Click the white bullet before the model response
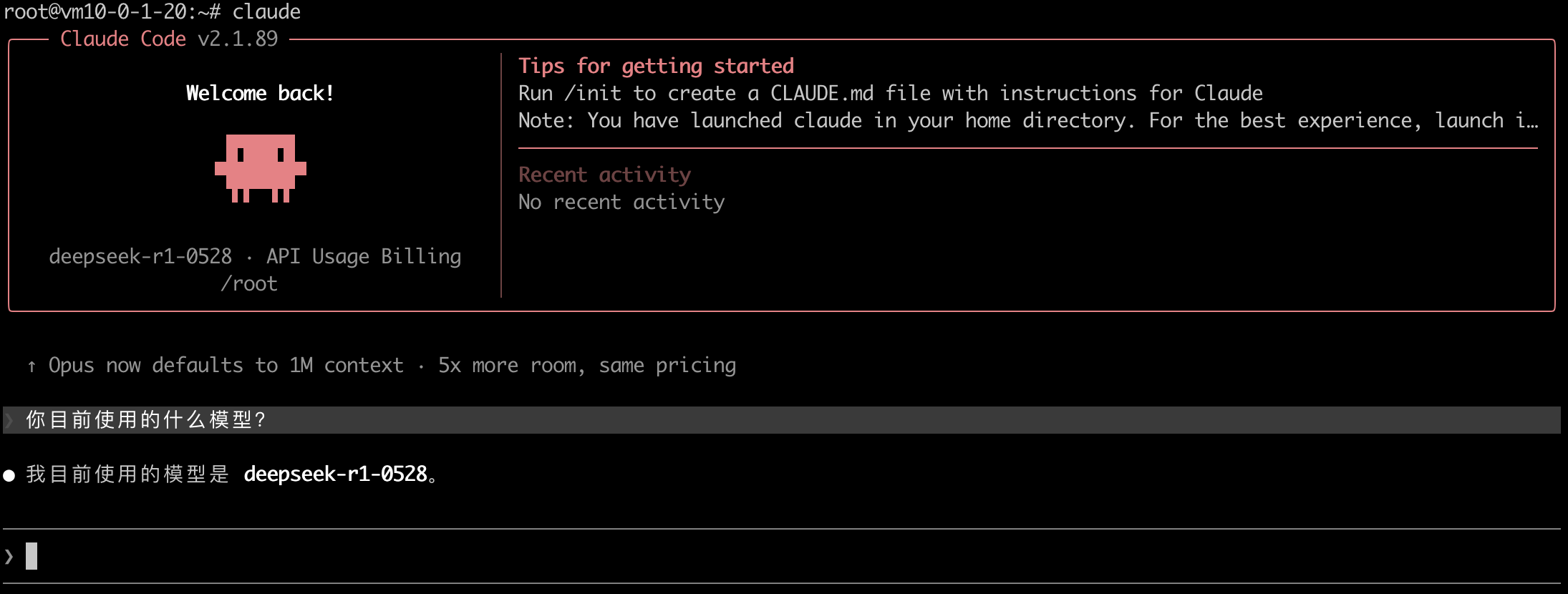Image resolution: width=1568 pixels, height=594 pixels. pos(9,475)
